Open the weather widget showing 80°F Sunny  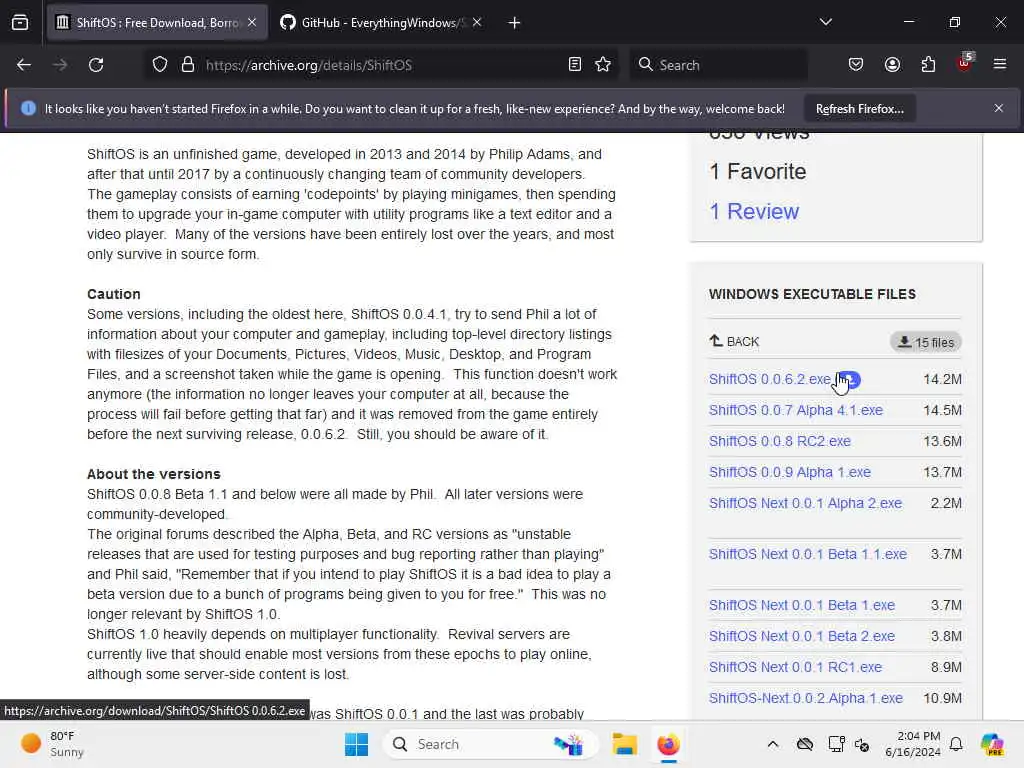click(52, 744)
